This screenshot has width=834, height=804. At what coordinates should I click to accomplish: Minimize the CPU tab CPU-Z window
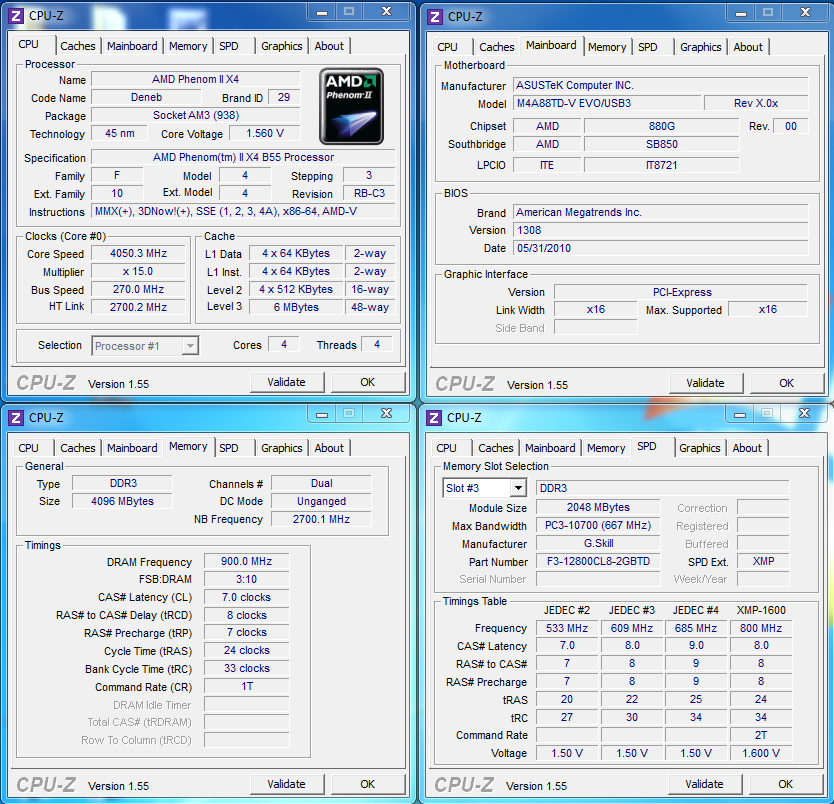tap(322, 12)
